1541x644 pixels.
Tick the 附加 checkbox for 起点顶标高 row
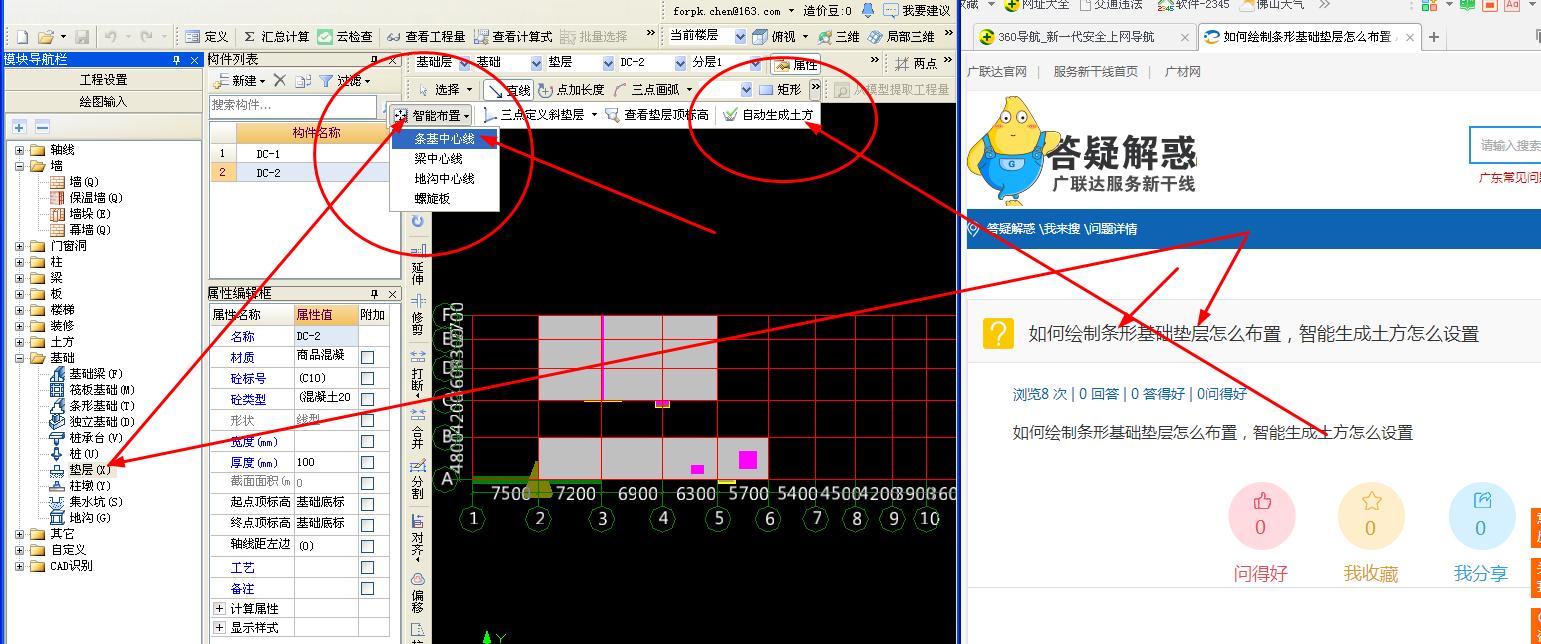pyautogui.click(x=368, y=502)
